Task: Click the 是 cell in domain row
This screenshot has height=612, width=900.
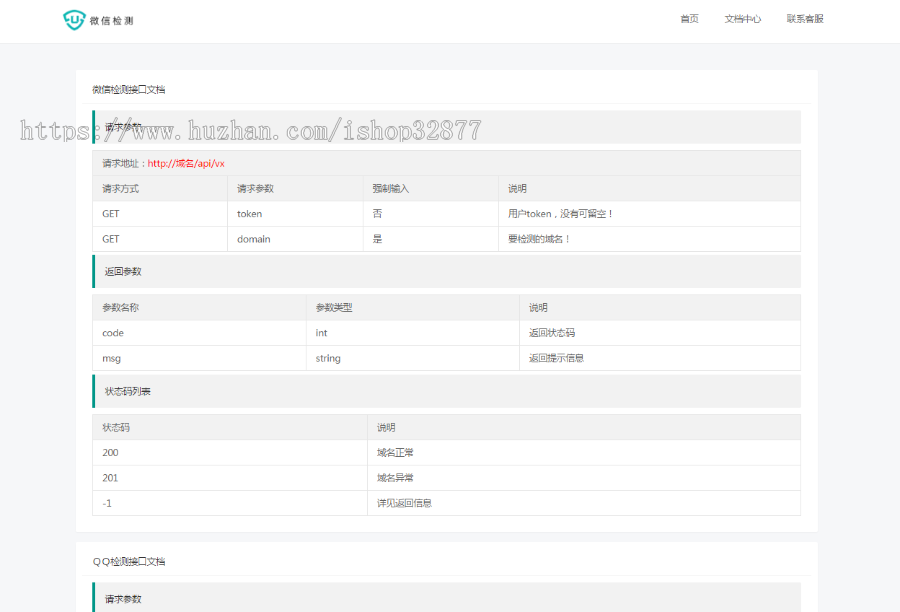Action: 430,239
